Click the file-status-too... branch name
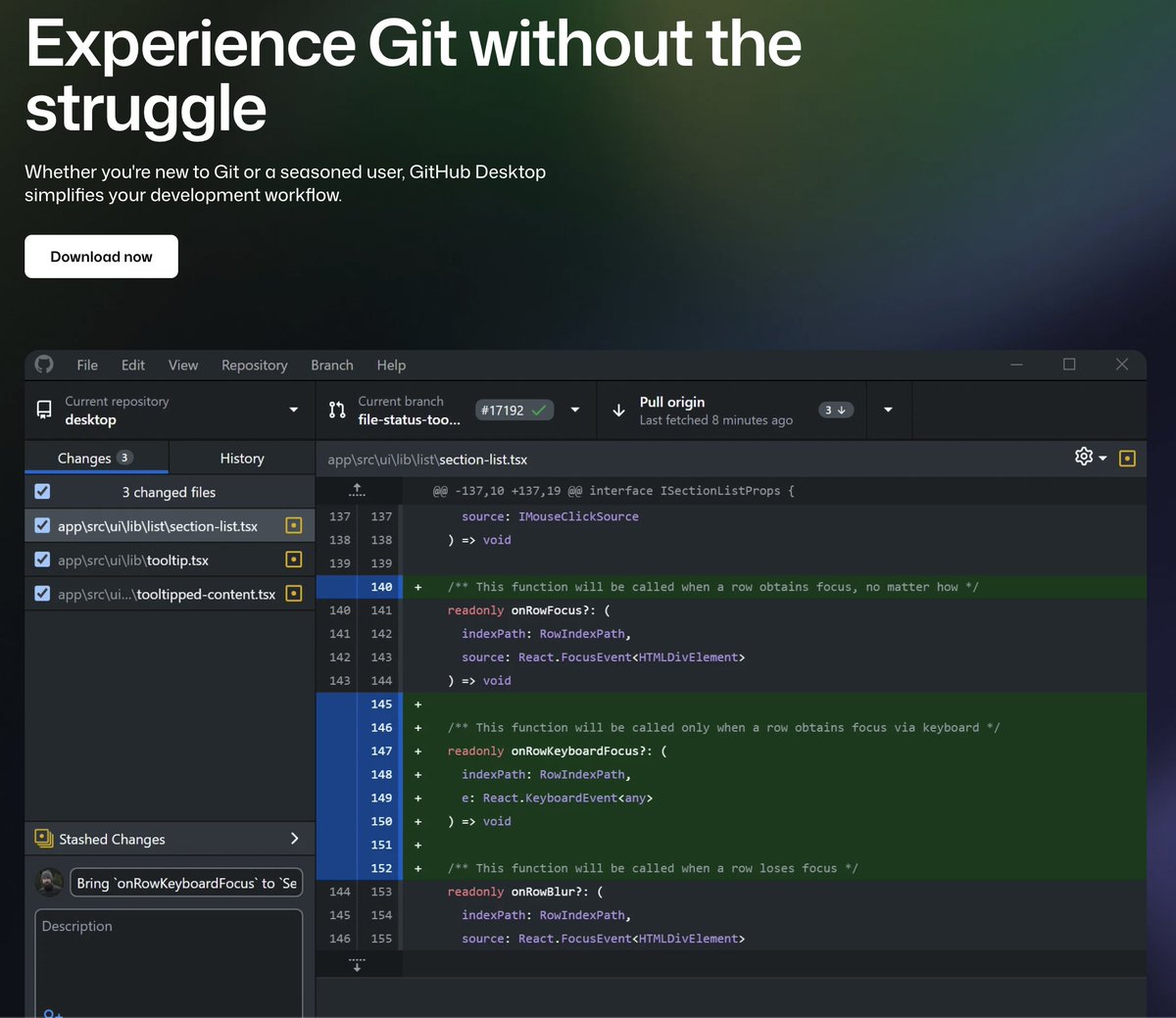 point(409,419)
